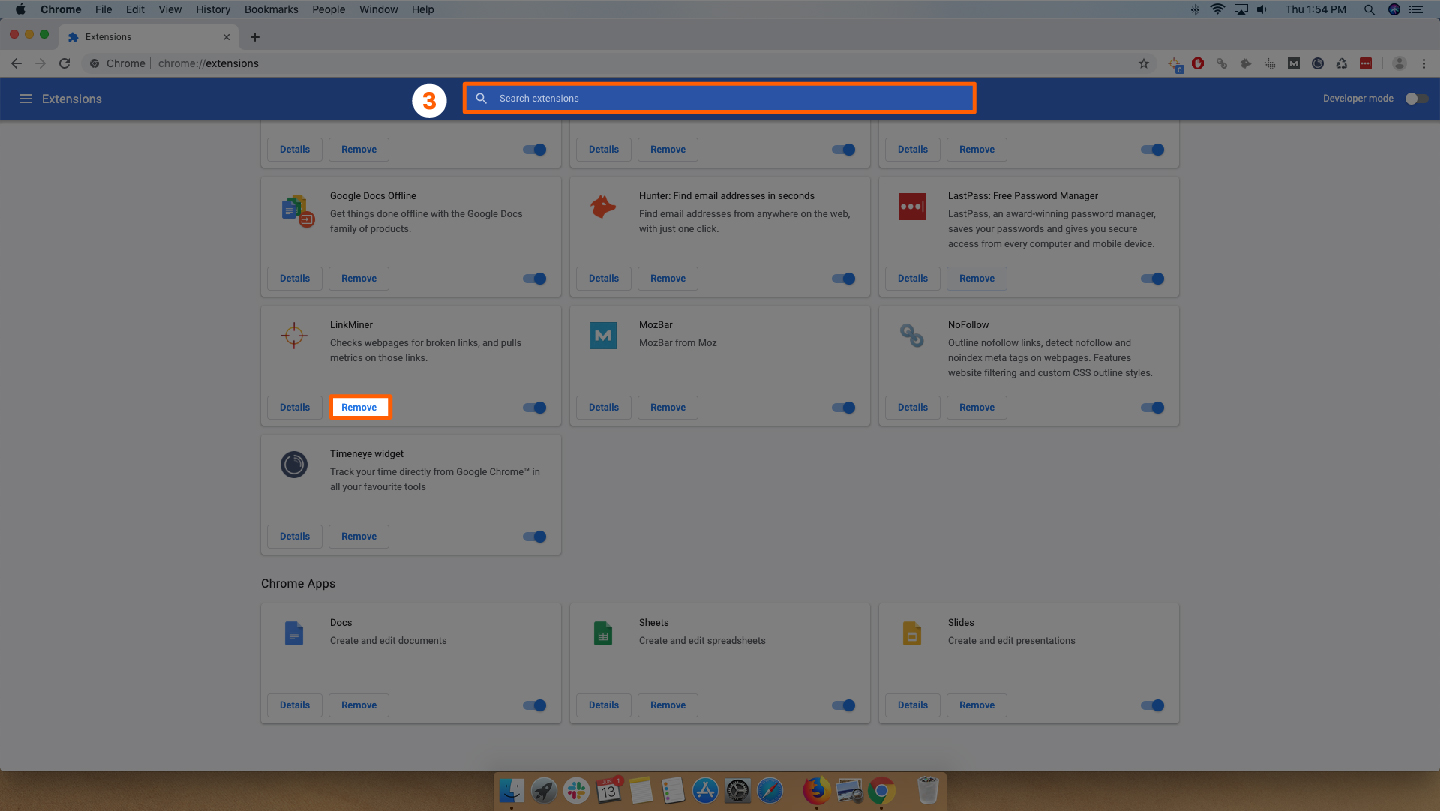Disable Google Docs Offline extension toggle
The height and width of the screenshot is (811, 1440).
[535, 278]
